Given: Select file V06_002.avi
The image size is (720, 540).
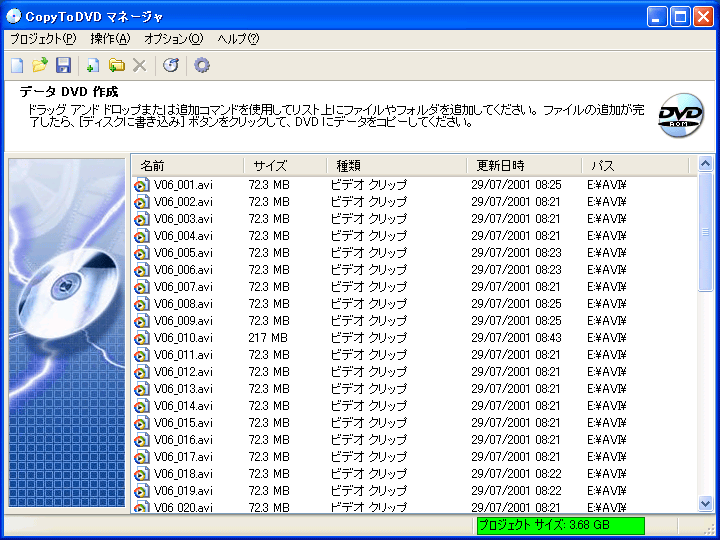Looking at the screenshot, I should (x=183, y=202).
